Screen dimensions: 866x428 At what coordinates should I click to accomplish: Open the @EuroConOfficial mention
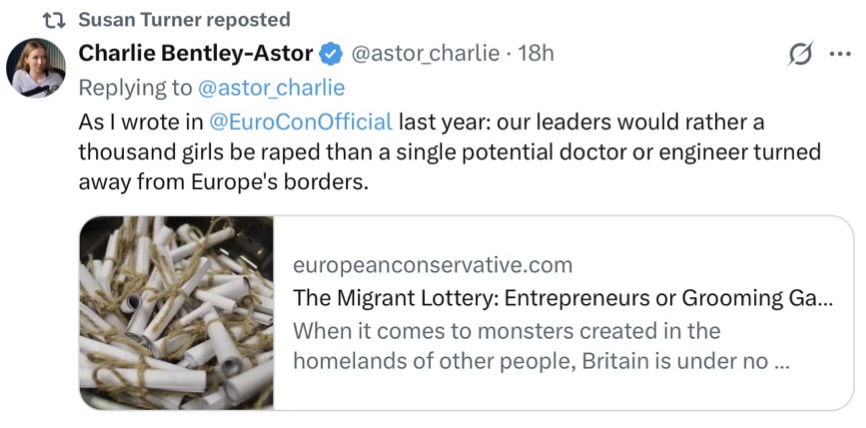coord(300,123)
